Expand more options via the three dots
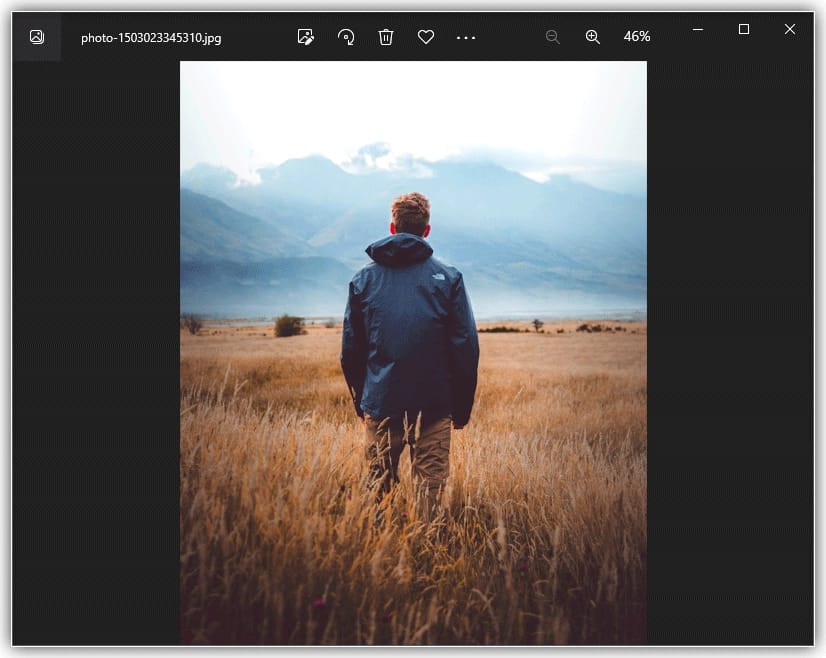The image size is (826, 658). point(466,37)
